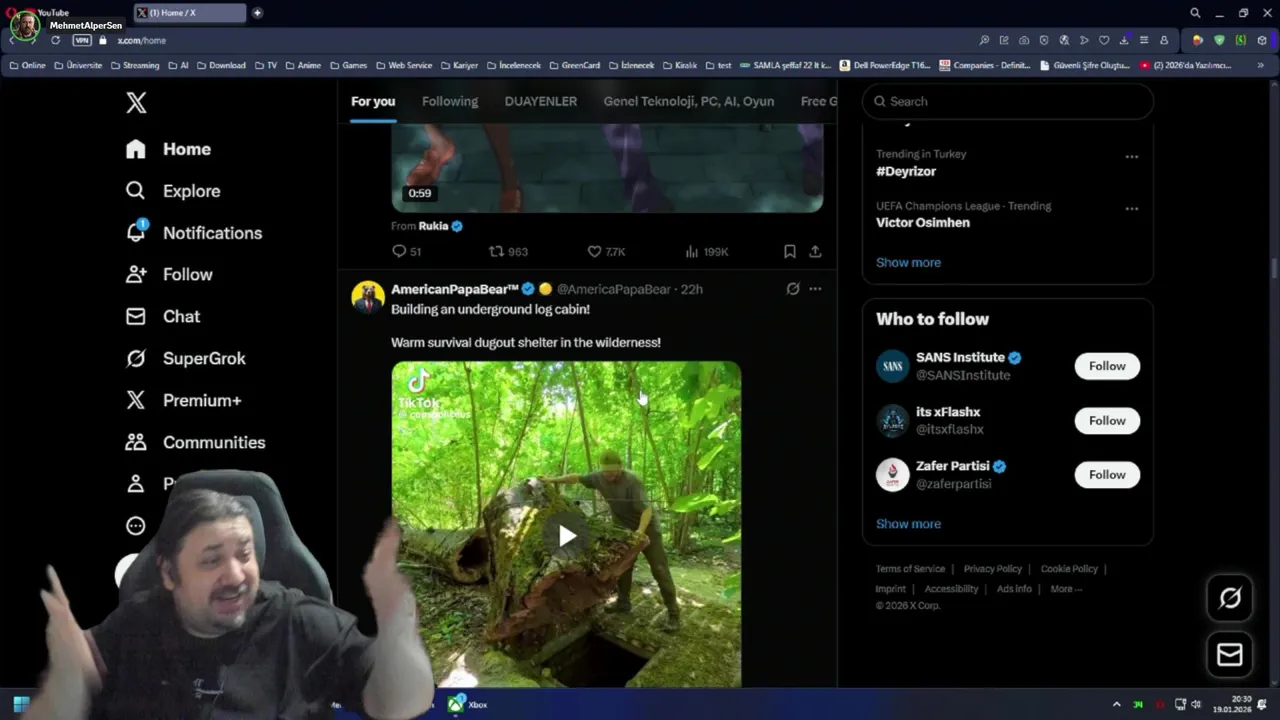The image size is (1280, 720).
Task: Open Xbox from the taskbar
Action: point(467,704)
